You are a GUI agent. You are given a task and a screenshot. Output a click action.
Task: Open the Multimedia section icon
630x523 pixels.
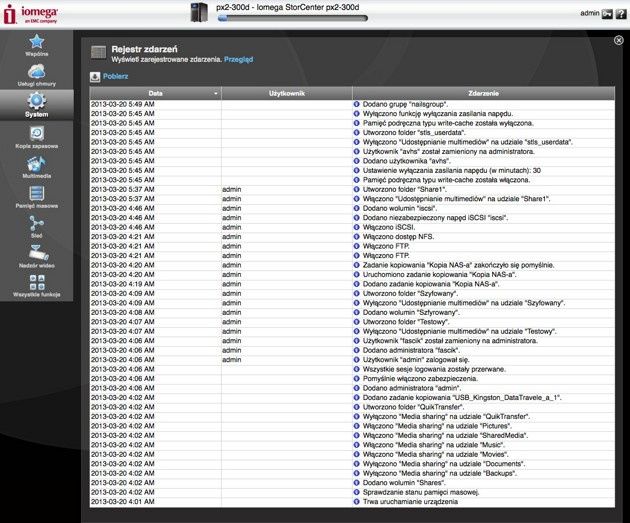click(x=37, y=163)
